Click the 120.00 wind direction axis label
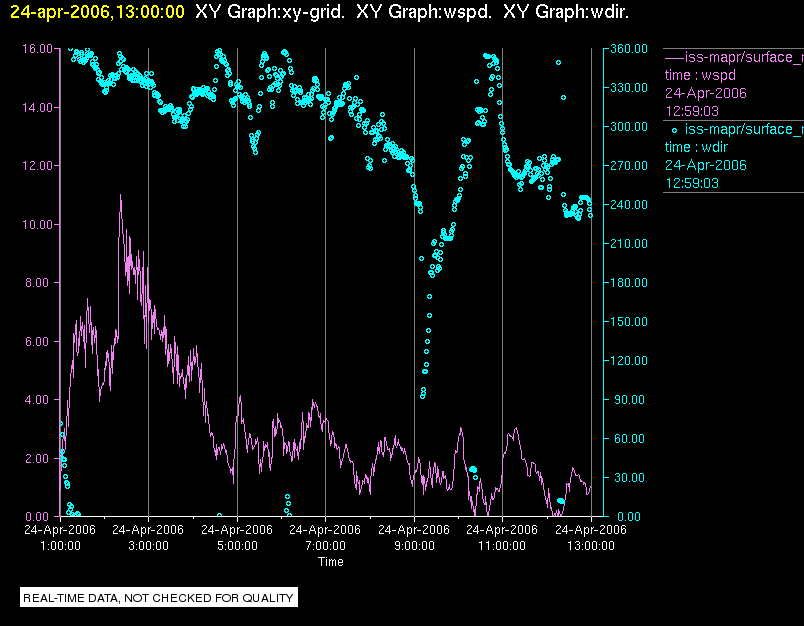The width and height of the screenshot is (804, 626). [629, 360]
